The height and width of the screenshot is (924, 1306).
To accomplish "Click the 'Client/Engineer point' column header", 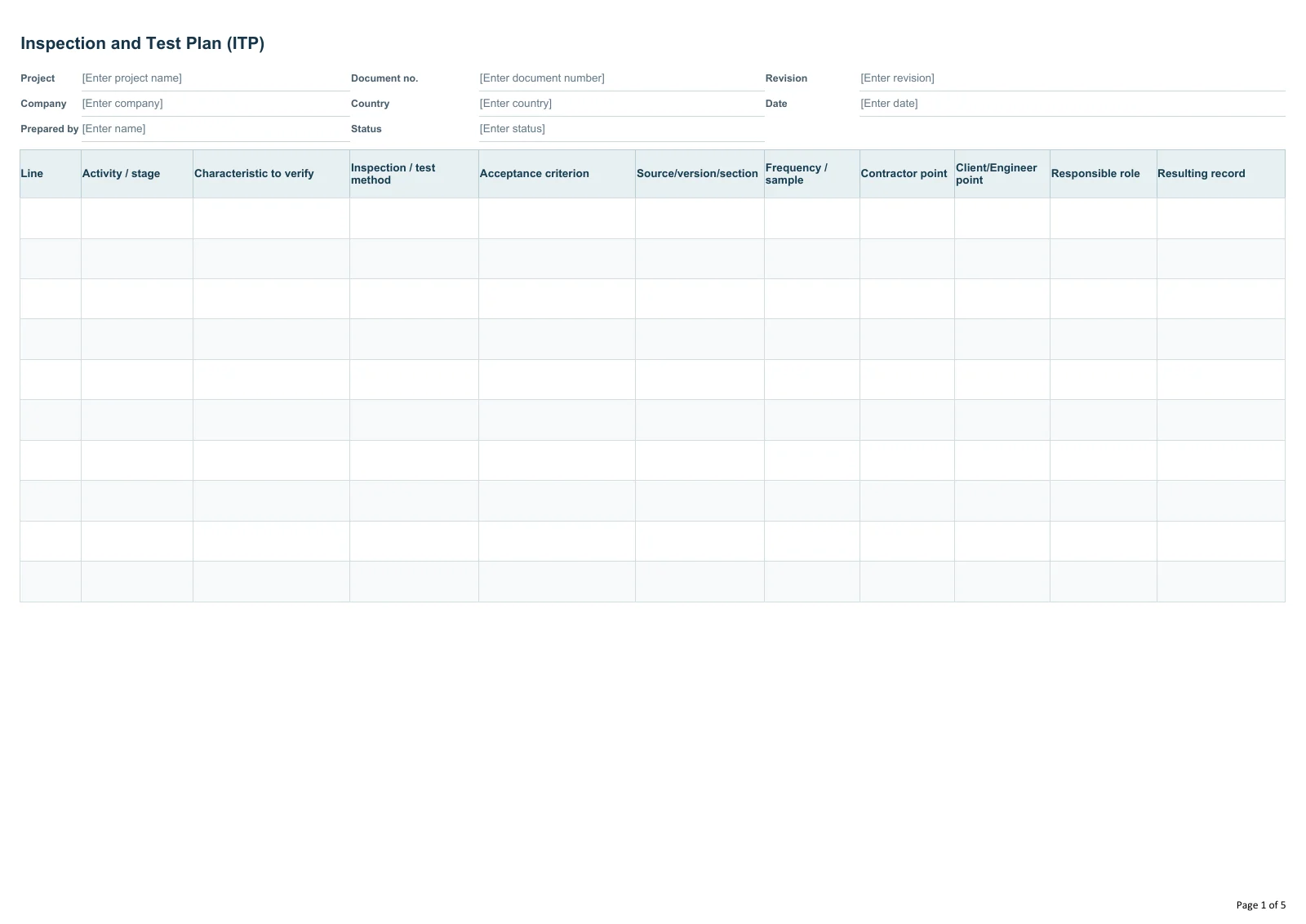I will tap(1002, 174).
